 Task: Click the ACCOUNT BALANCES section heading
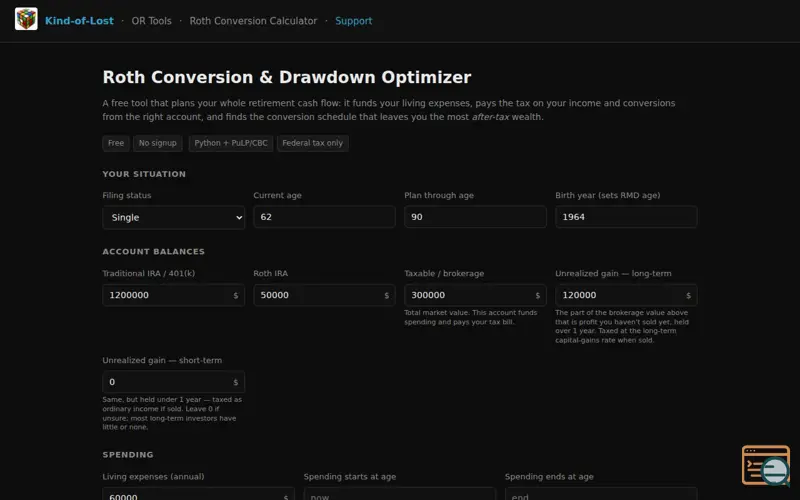click(154, 252)
